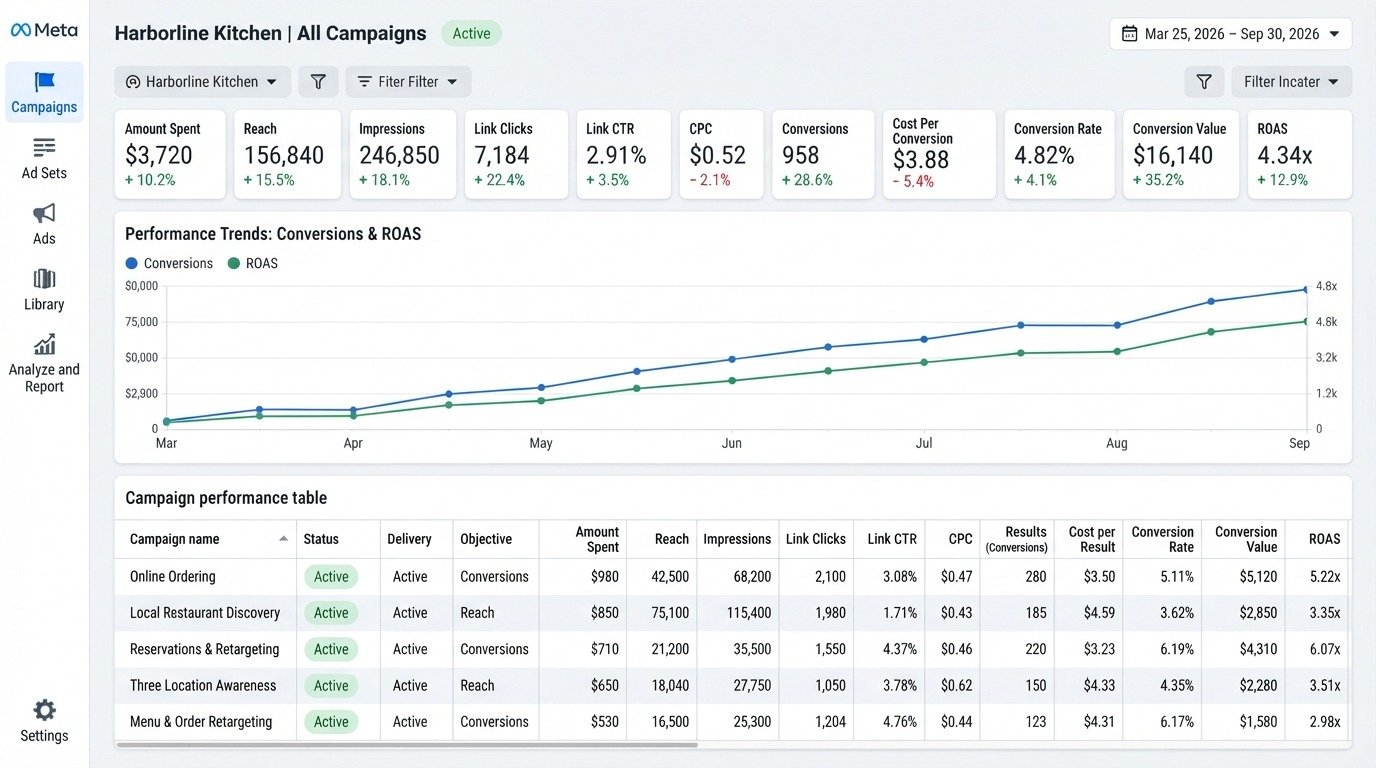Viewport: 1376px width, 768px height.
Task: Open the Filter Incater dropdown
Action: click(1291, 82)
